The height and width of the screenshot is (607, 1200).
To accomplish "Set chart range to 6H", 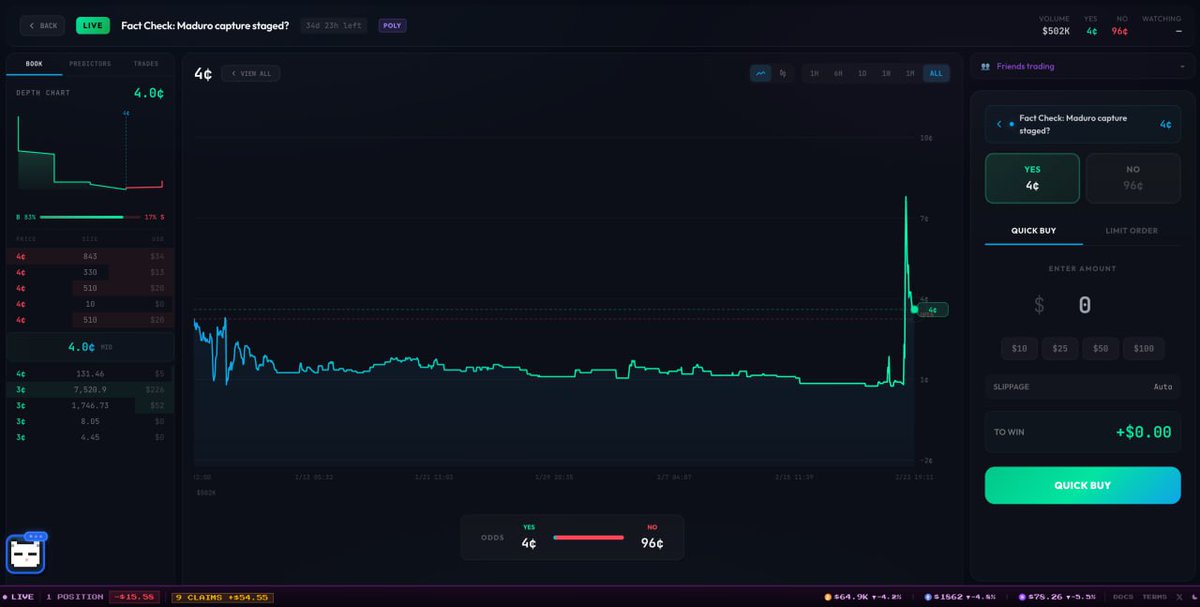I will pyautogui.click(x=838, y=73).
